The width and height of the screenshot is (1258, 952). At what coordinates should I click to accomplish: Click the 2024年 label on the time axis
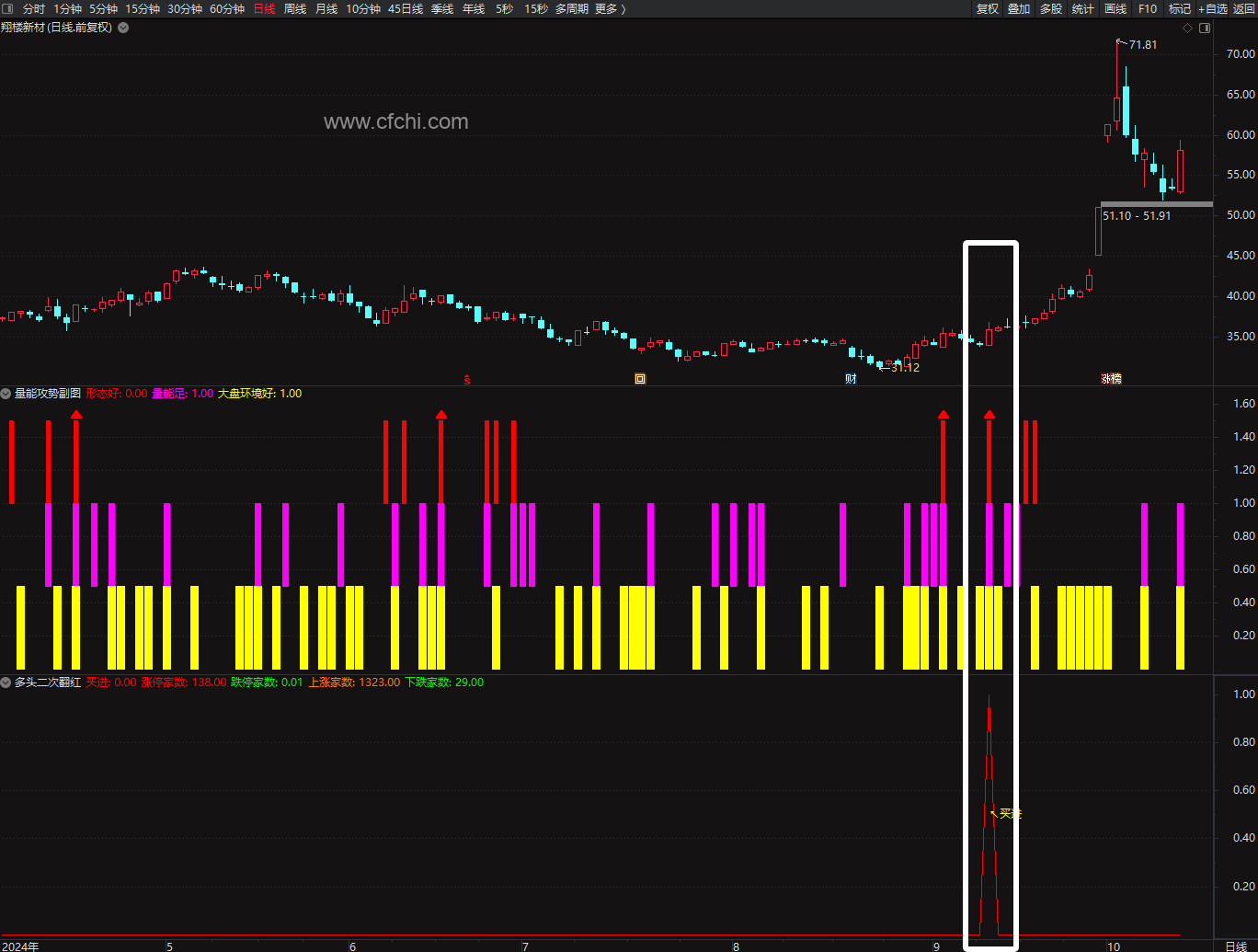pyautogui.click(x=20, y=946)
